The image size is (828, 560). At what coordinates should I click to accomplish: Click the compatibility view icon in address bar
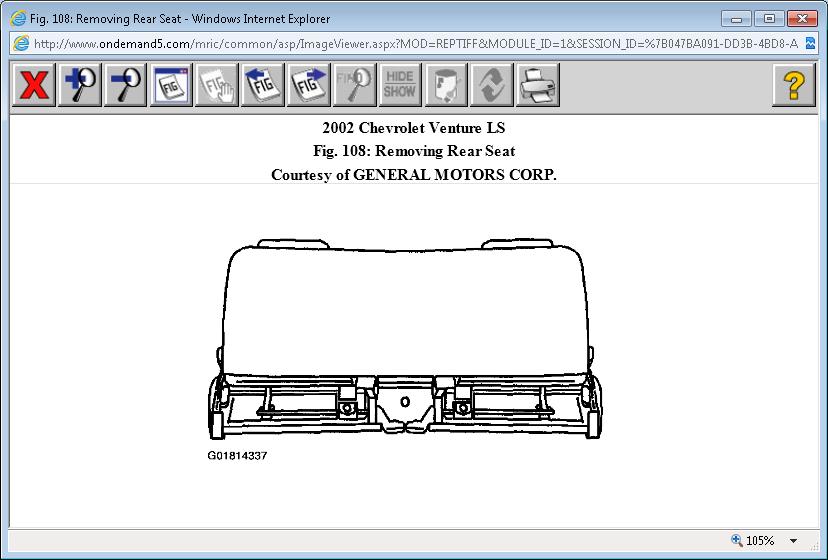tap(811, 43)
